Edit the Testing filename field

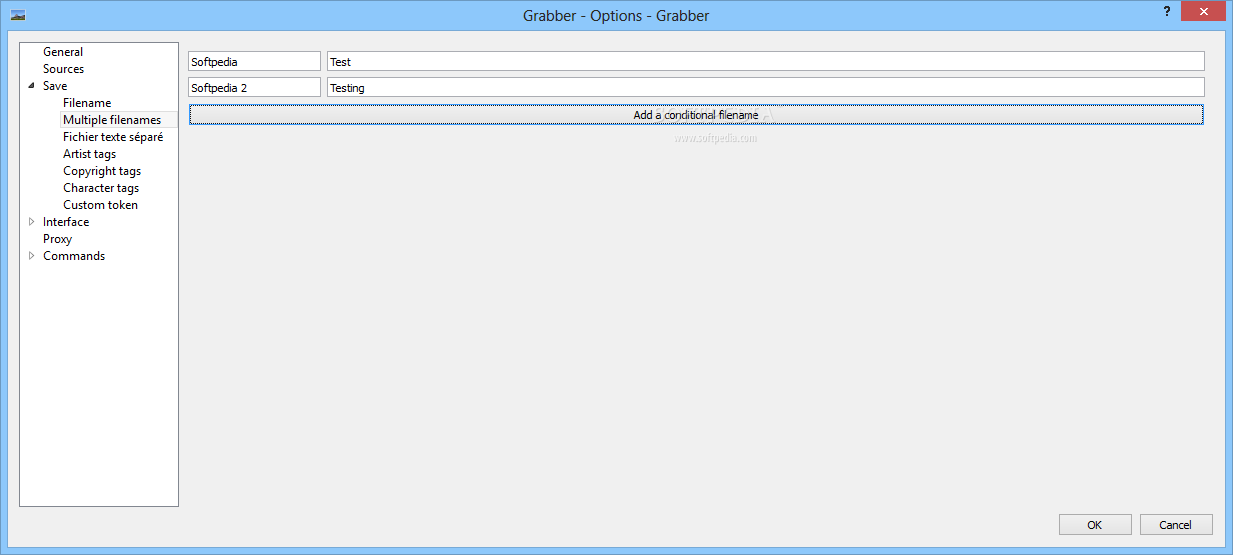tap(766, 88)
